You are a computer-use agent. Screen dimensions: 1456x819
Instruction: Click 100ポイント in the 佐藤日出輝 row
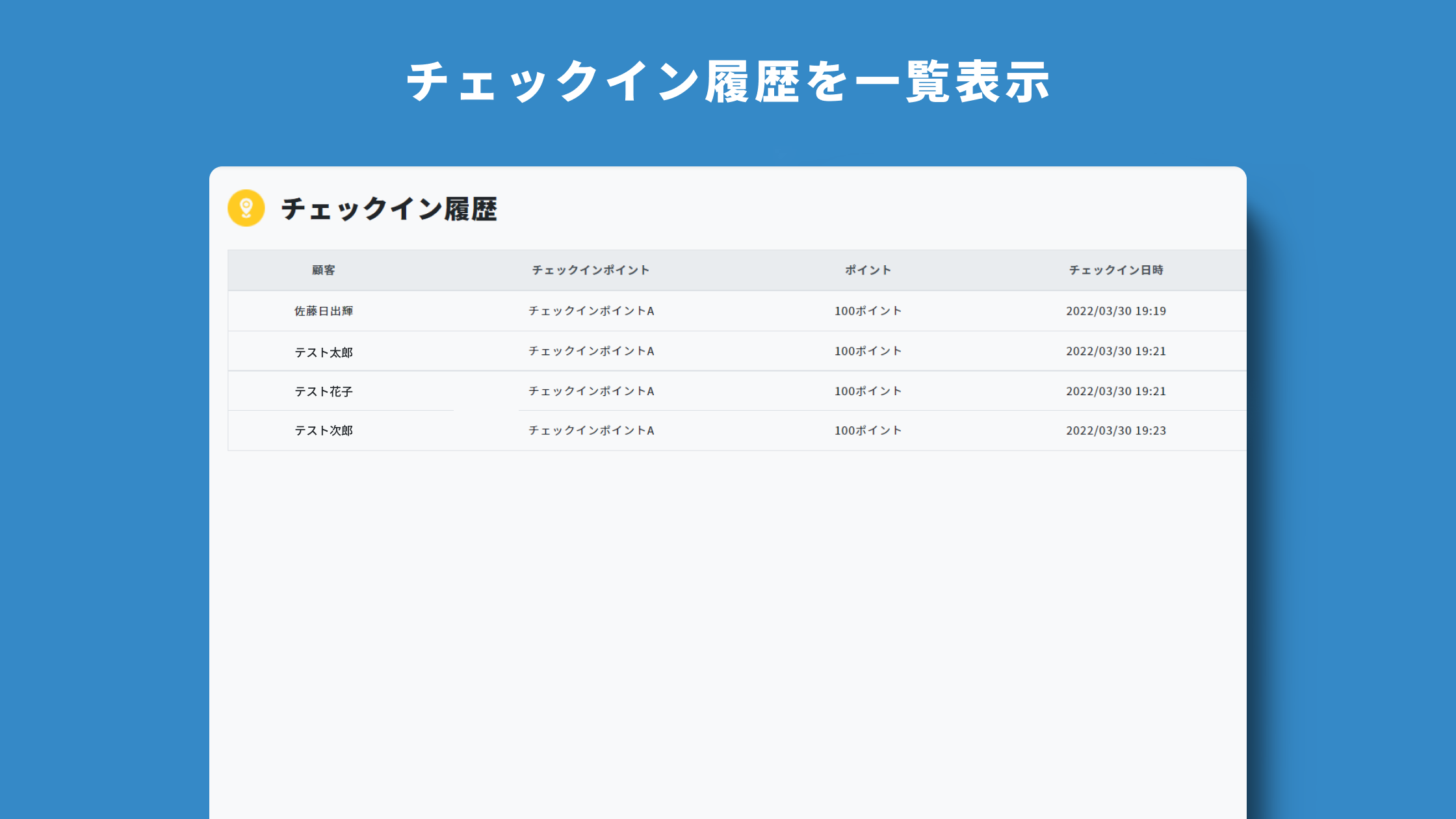[x=868, y=311]
